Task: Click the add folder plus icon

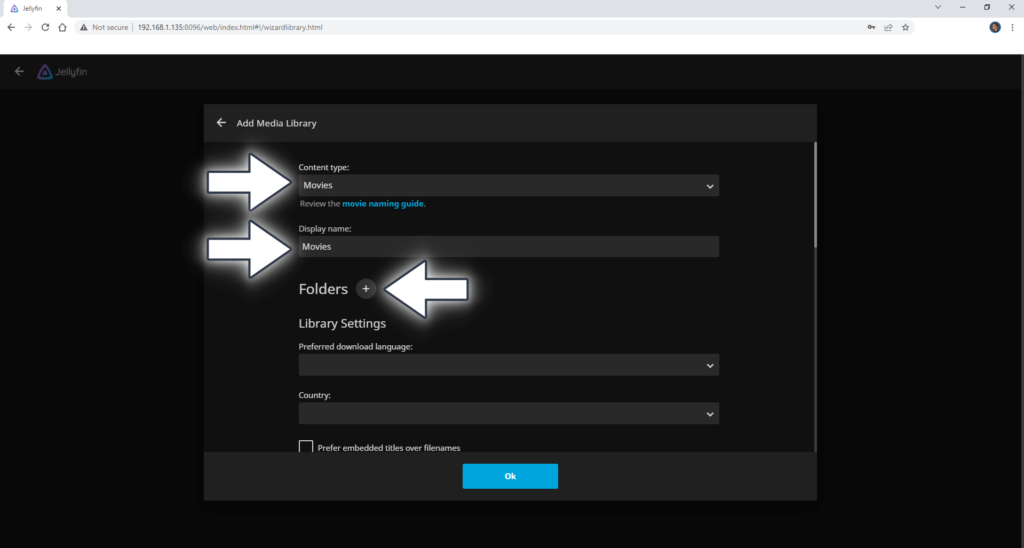Action: click(366, 289)
